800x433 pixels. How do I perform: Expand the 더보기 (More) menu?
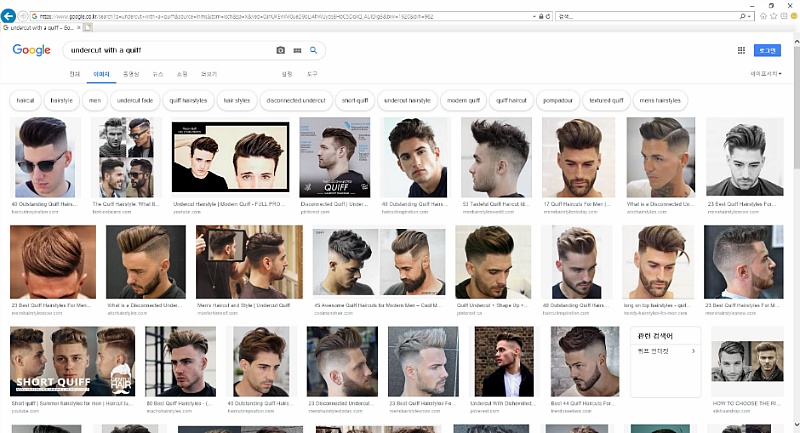click(209, 74)
